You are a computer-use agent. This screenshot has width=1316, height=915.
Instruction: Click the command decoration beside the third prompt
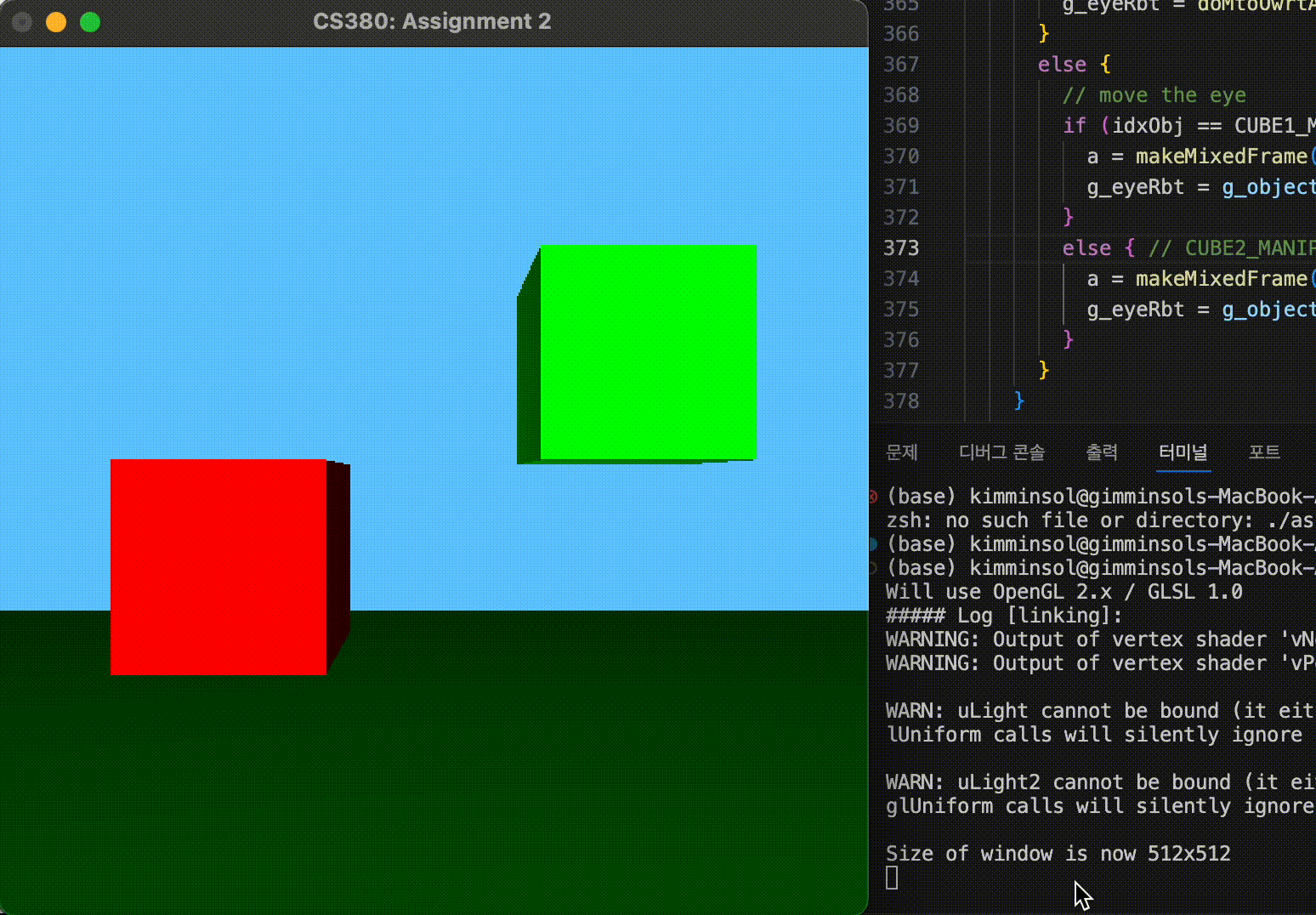coord(873,568)
